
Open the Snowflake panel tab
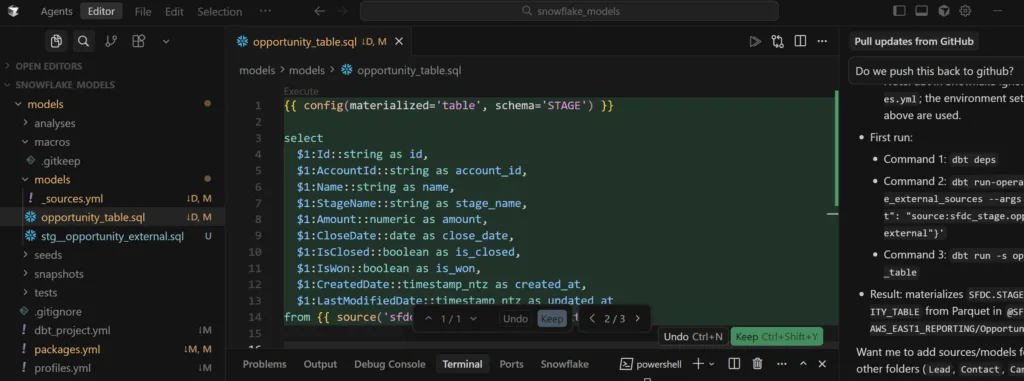click(x=564, y=364)
